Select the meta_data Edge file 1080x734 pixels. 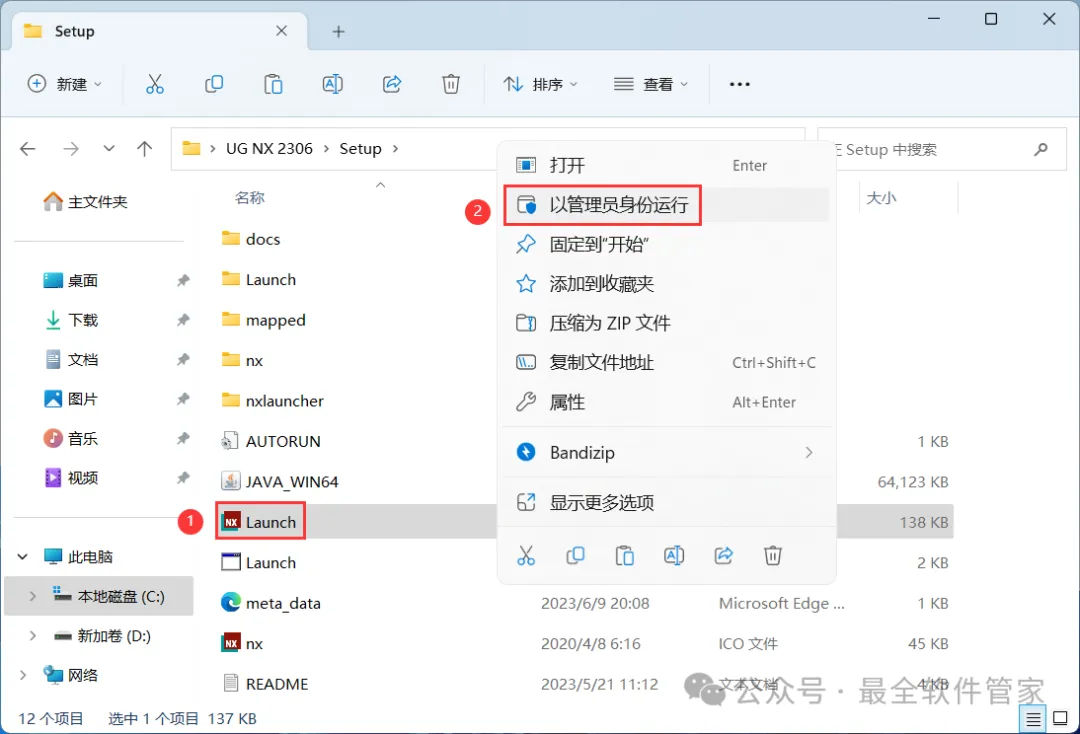point(271,603)
